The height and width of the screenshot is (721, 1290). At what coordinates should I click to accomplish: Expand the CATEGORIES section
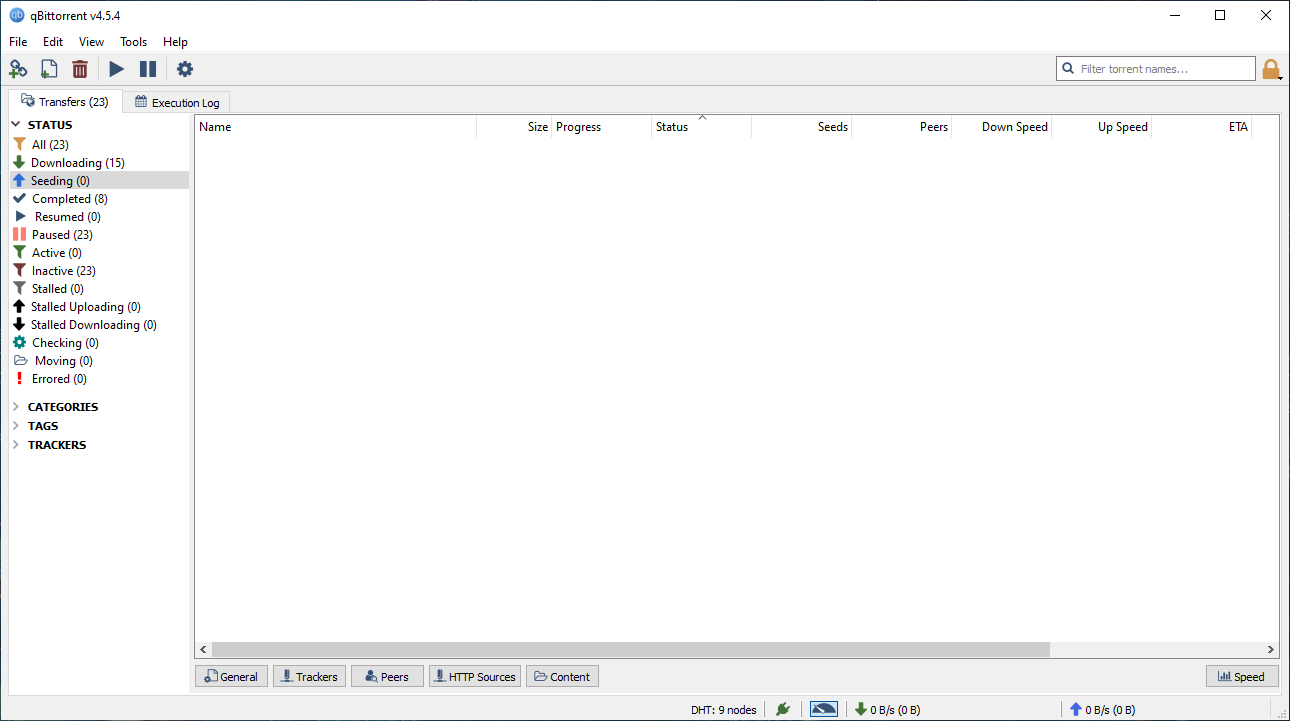15,406
